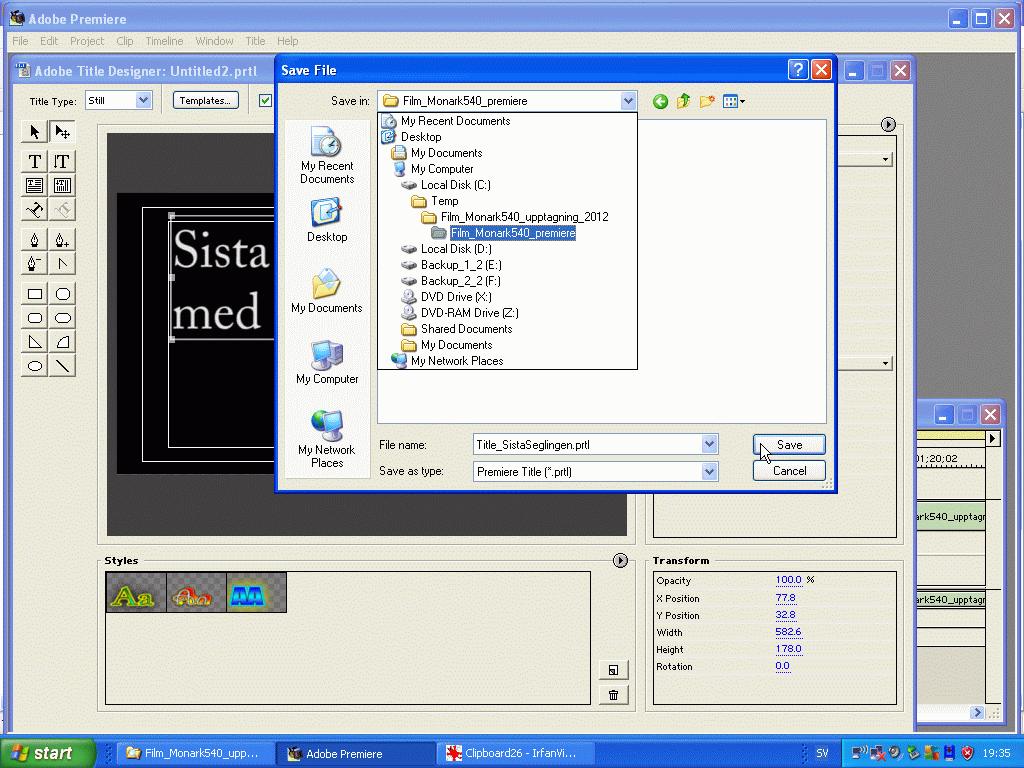Toggle the checkbox next to Templates button

pyautogui.click(x=265, y=101)
